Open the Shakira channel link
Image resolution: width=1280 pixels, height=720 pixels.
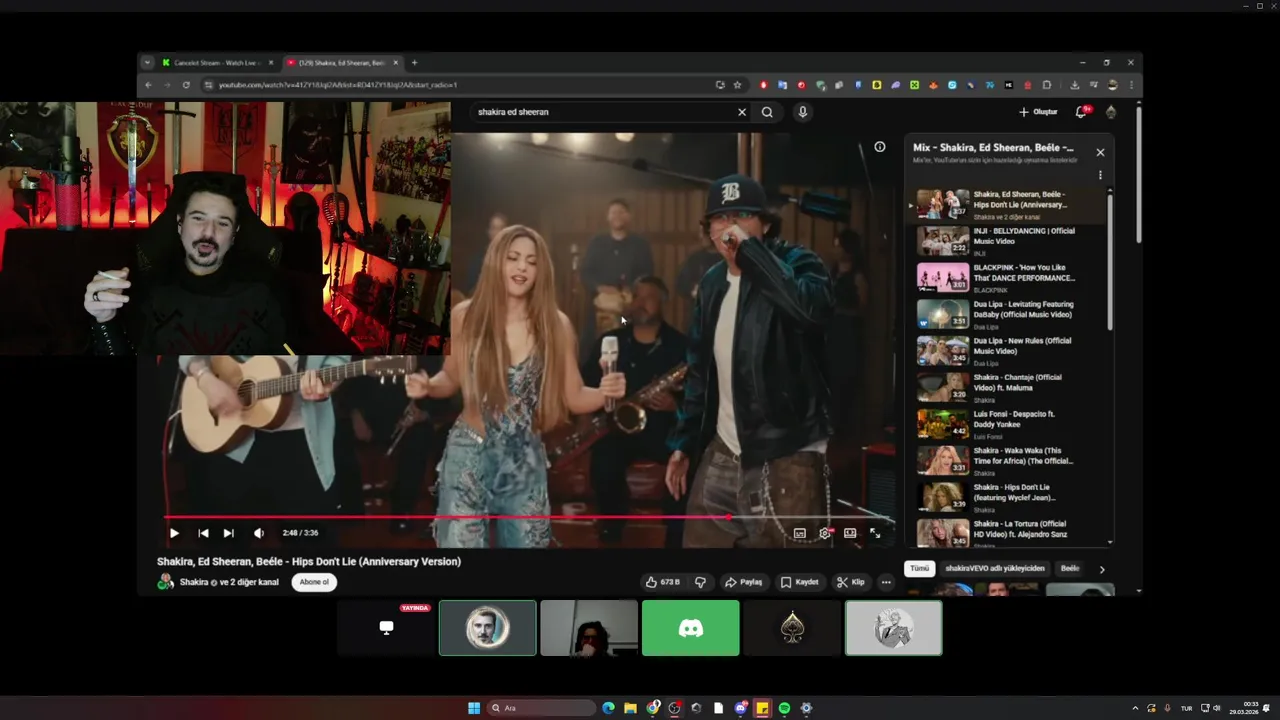click(229, 582)
